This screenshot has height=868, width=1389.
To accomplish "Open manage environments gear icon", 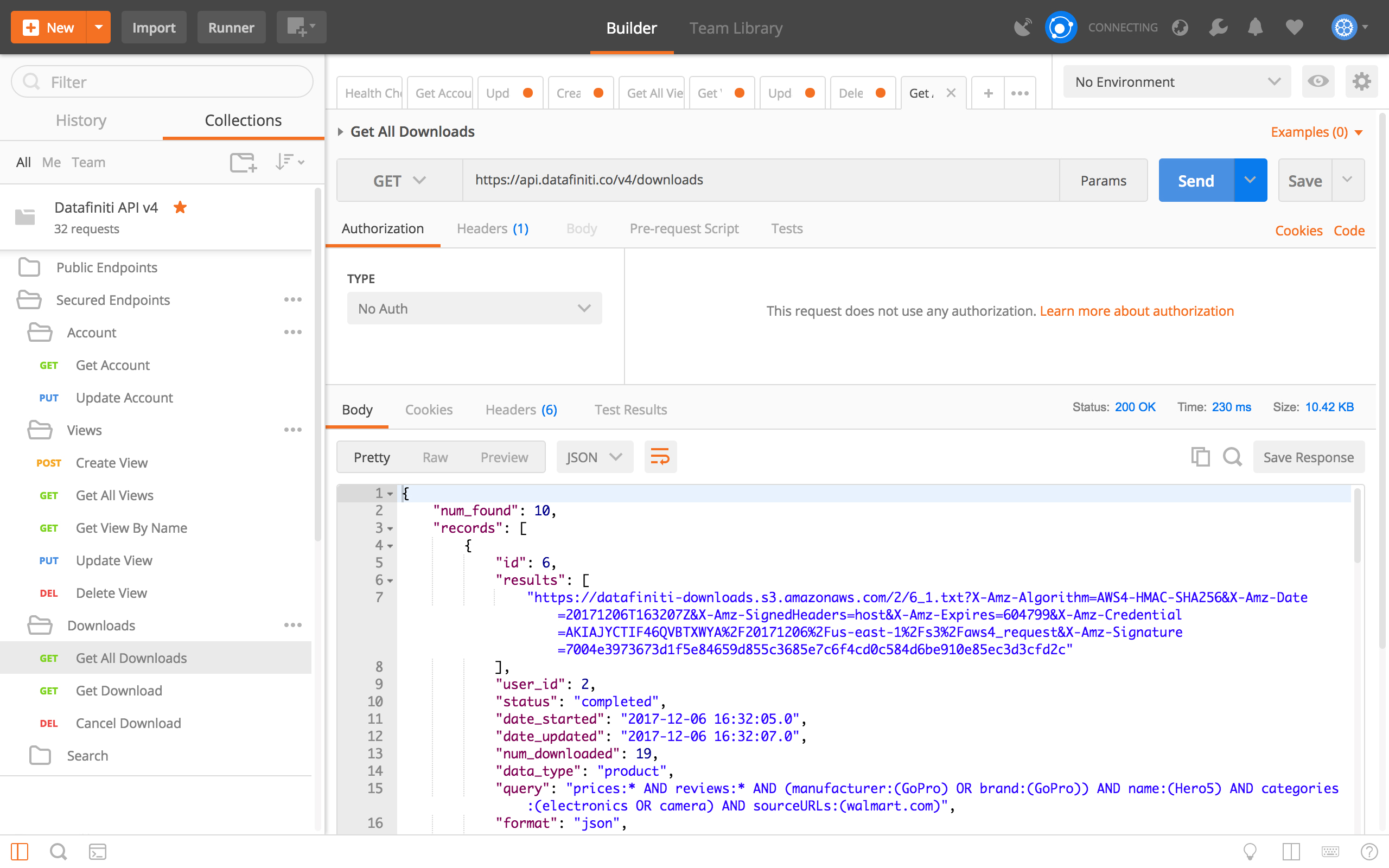I will 1361,81.
